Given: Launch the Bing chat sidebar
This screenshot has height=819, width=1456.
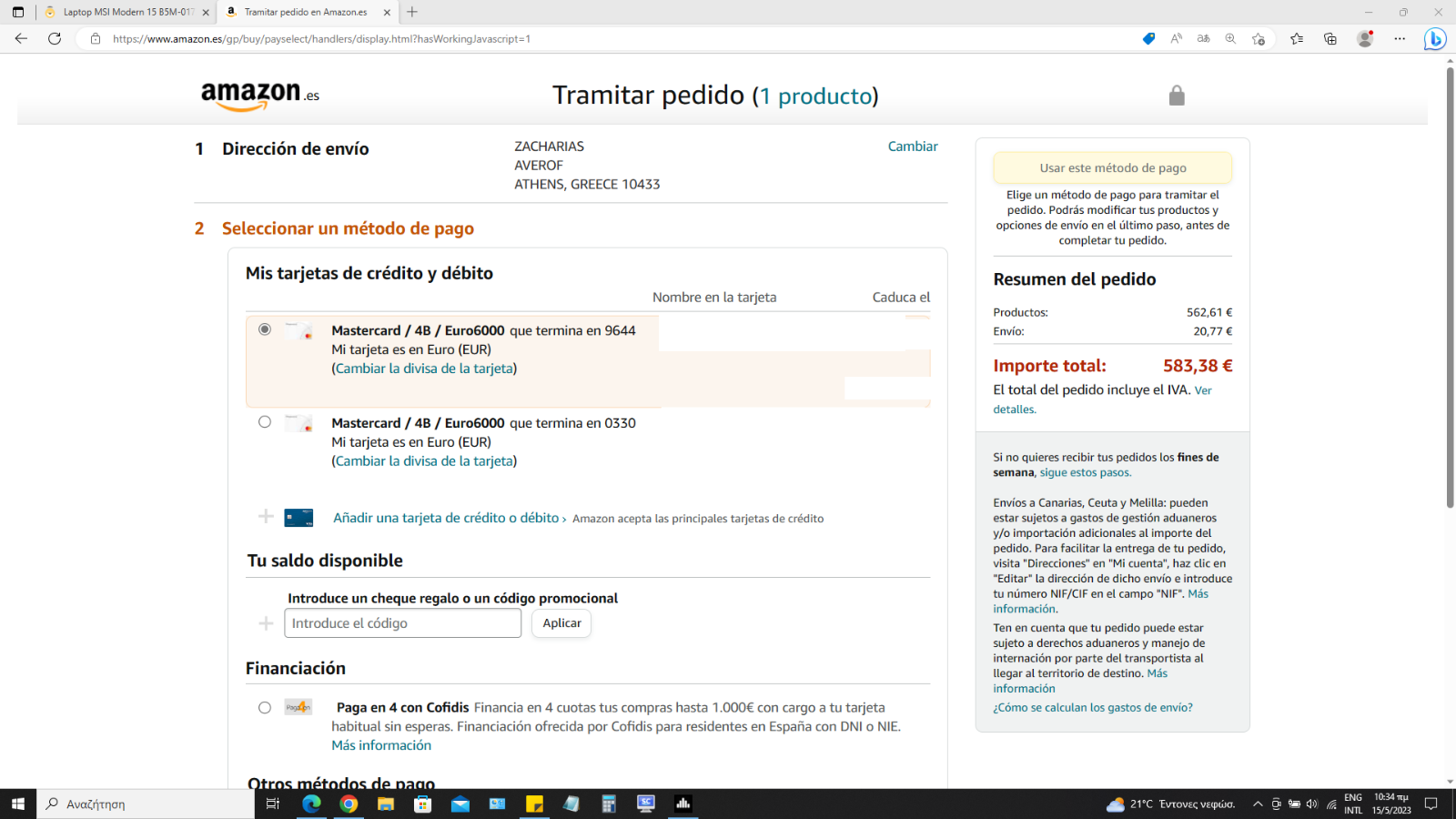Looking at the screenshot, I should (1435, 39).
